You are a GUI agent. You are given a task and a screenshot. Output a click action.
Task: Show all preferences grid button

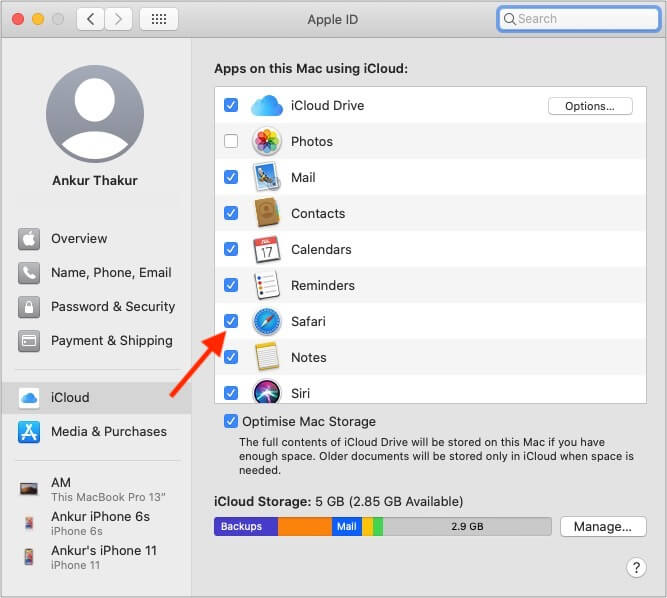click(x=159, y=19)
